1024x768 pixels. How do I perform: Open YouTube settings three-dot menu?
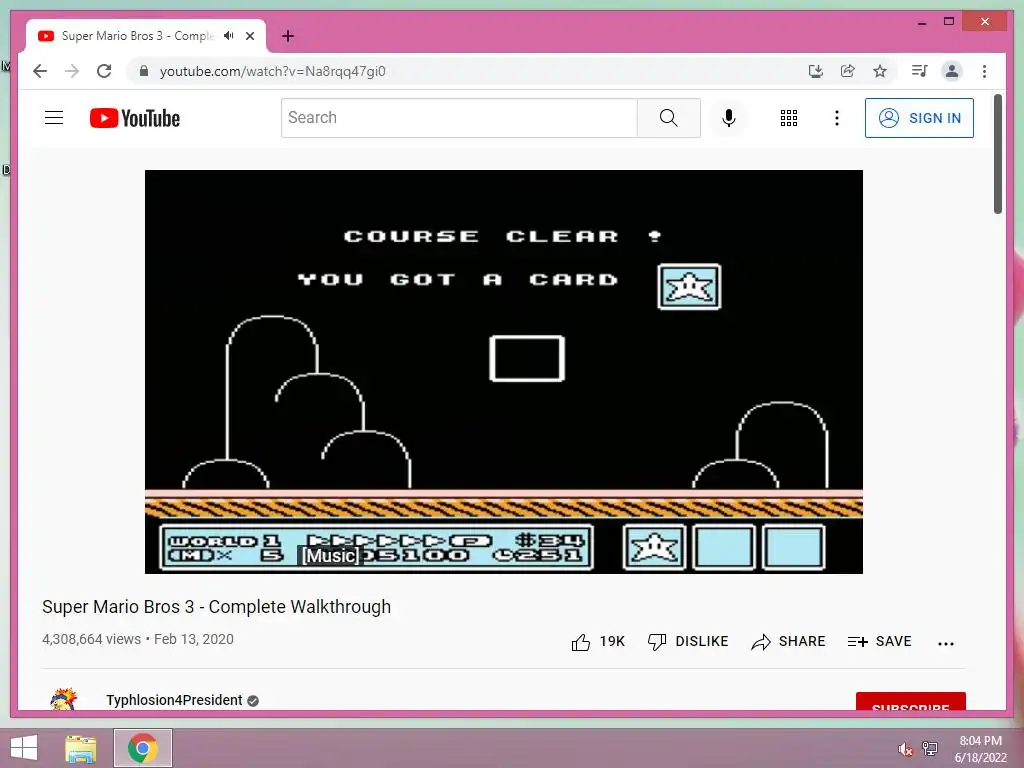(x=837, y=118)
